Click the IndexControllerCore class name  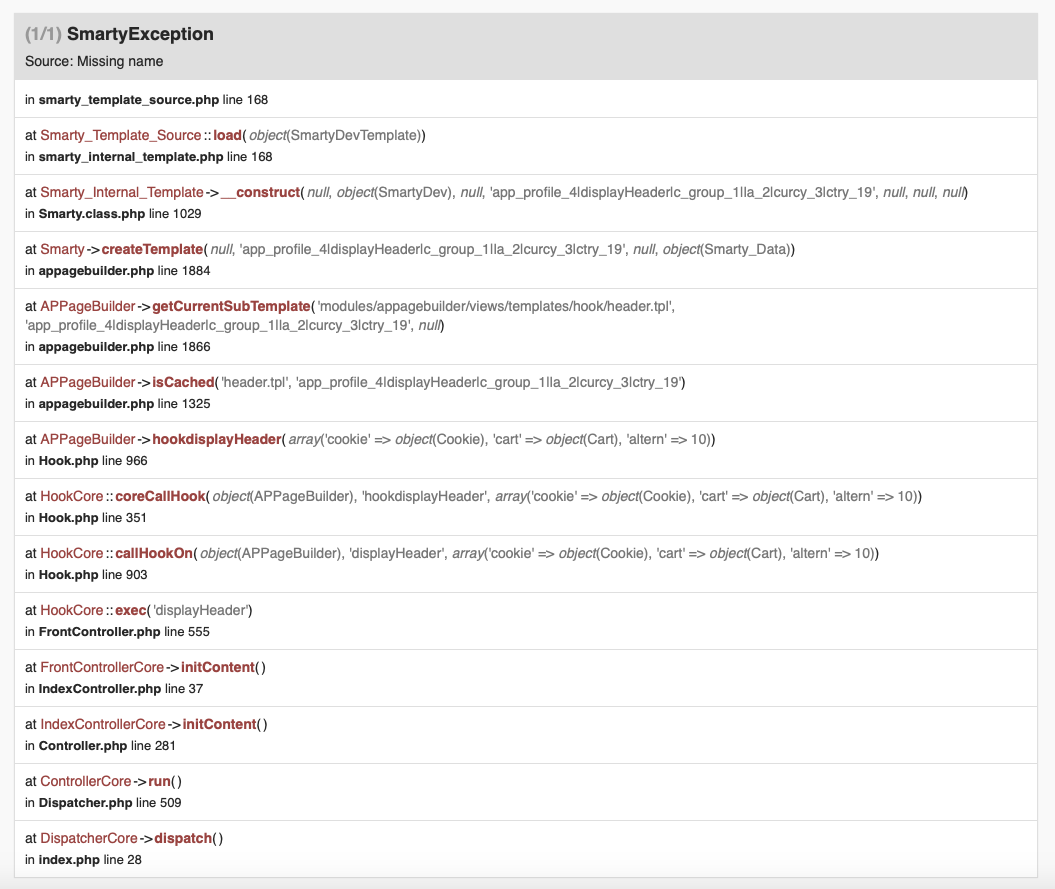click(103, 725)
